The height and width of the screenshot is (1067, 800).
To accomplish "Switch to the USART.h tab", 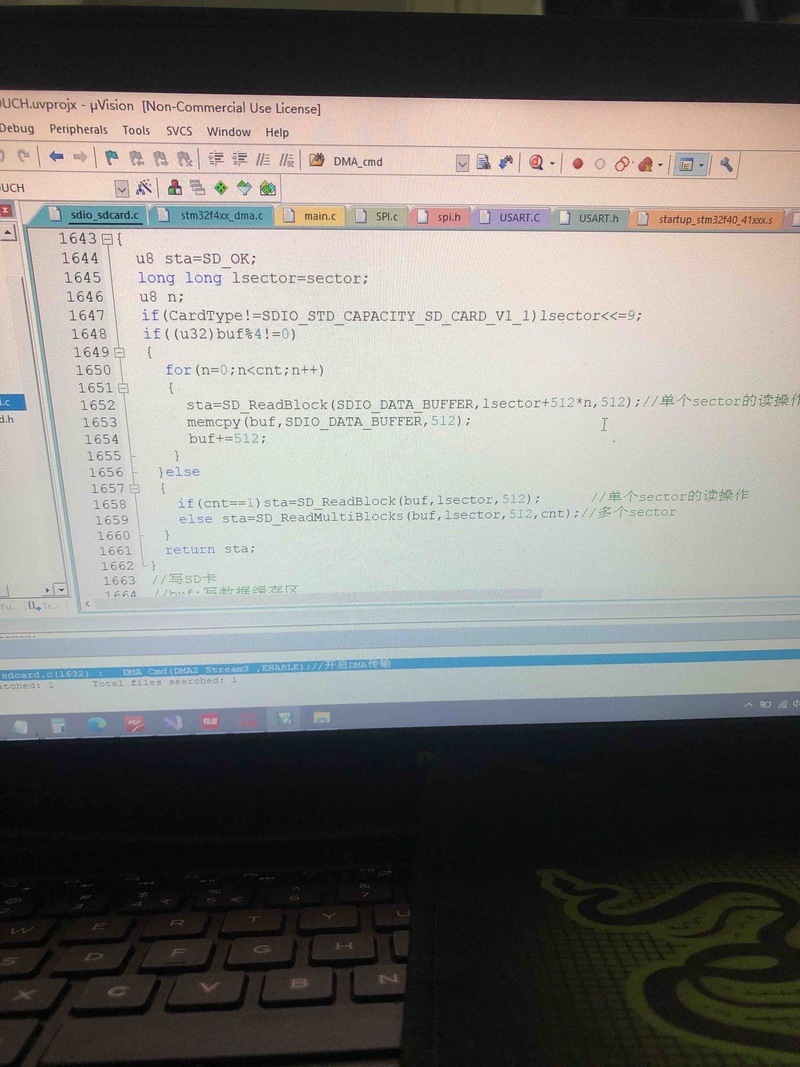I will 590,218.
